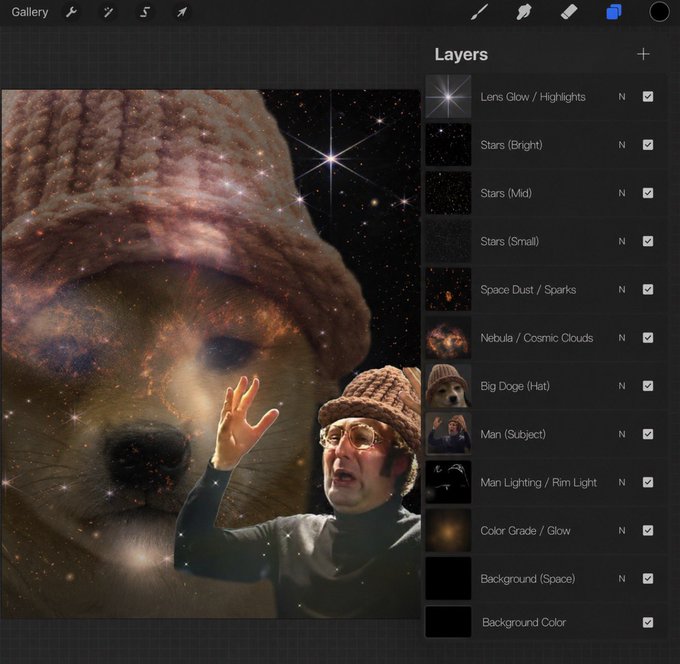Click the 'Space Dust / Sparks' layer name
This screenshot has width=680, height=664.
[528, 289]
